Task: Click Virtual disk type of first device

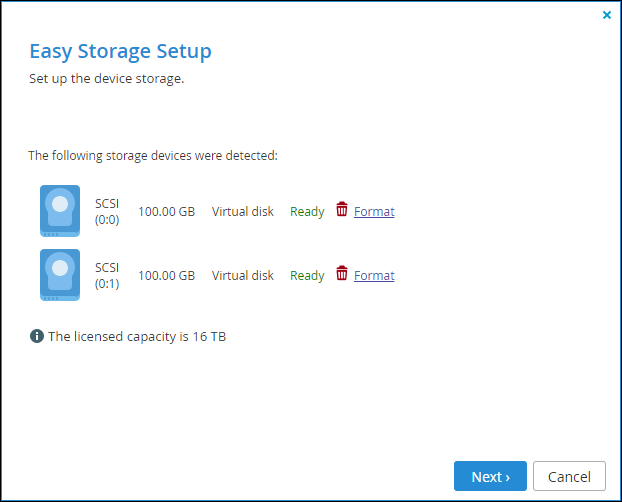Action: pyautogui.click(x=243, y=212)
